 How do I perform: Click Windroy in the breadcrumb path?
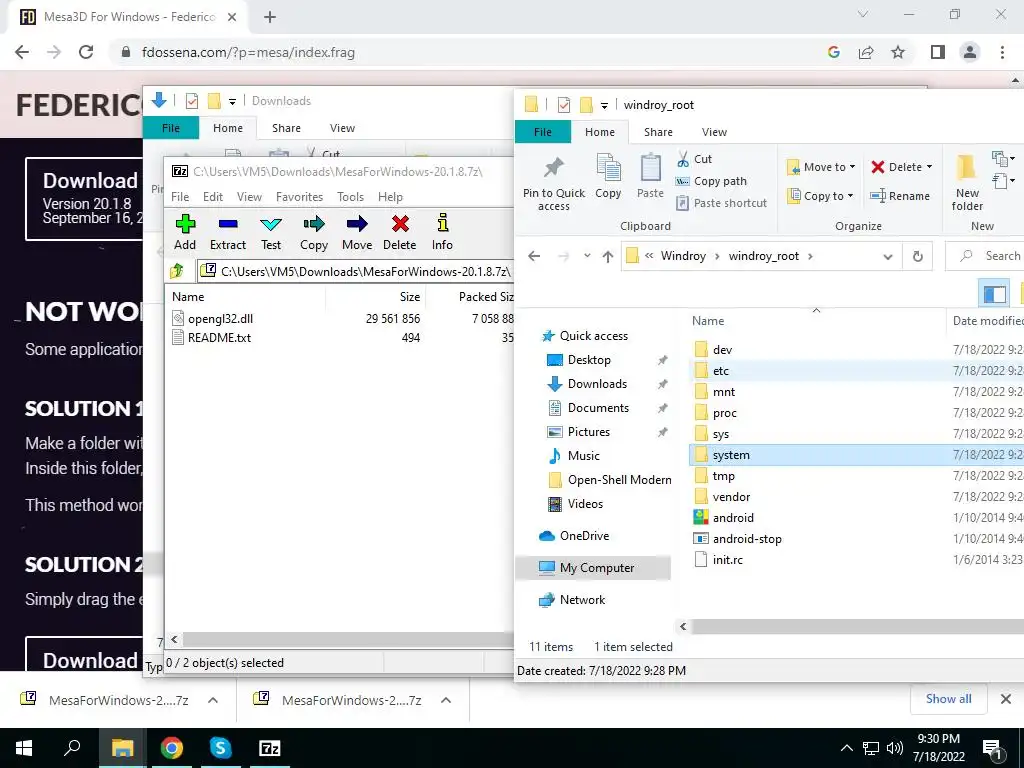pyautogui.click(x=682, y=256)
